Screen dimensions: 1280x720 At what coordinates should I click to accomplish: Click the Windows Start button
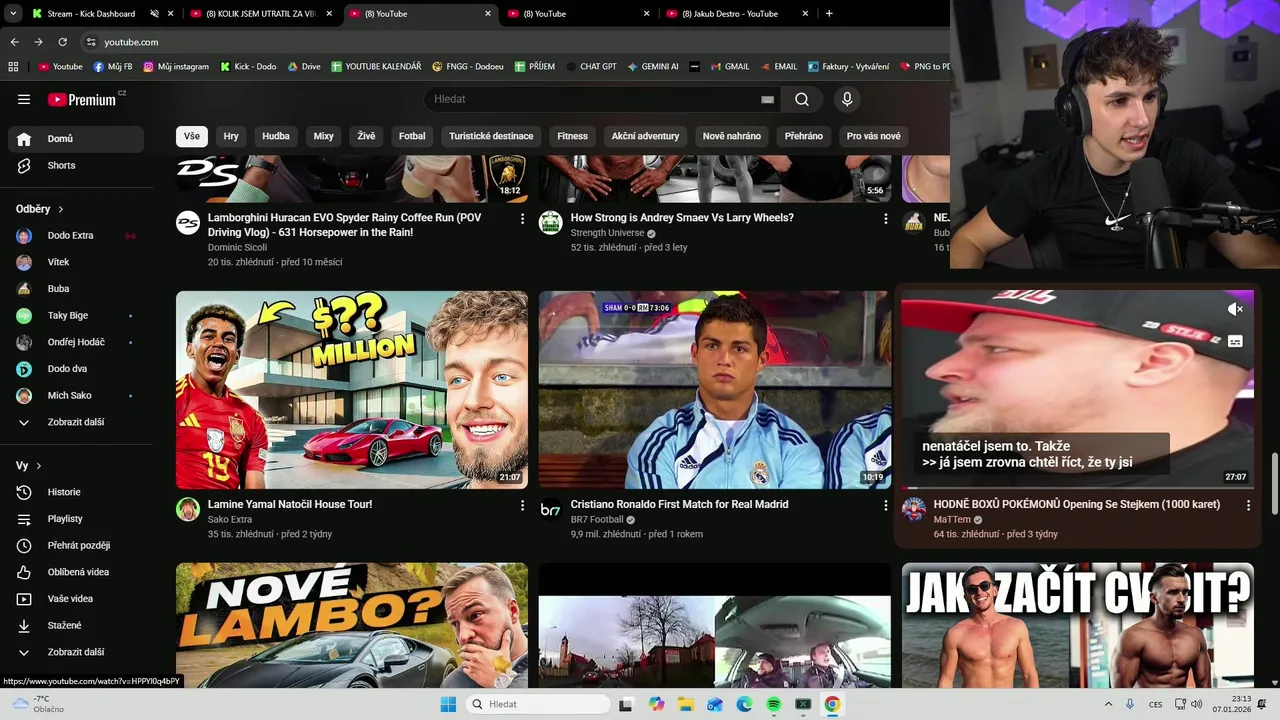pos(448,704)
